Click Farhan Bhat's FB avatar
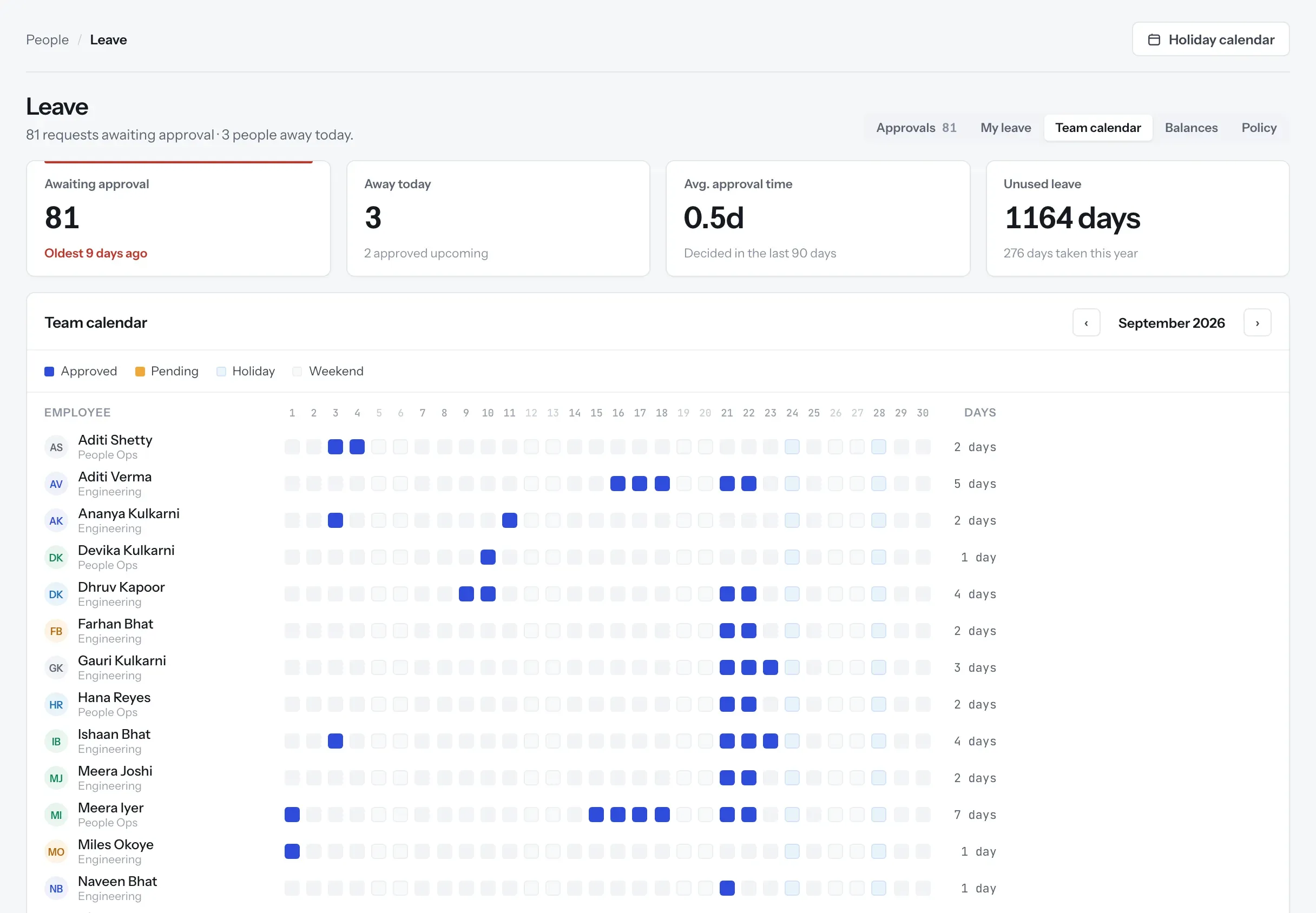Screen dimensions: 1316x913 coord(56,631)
